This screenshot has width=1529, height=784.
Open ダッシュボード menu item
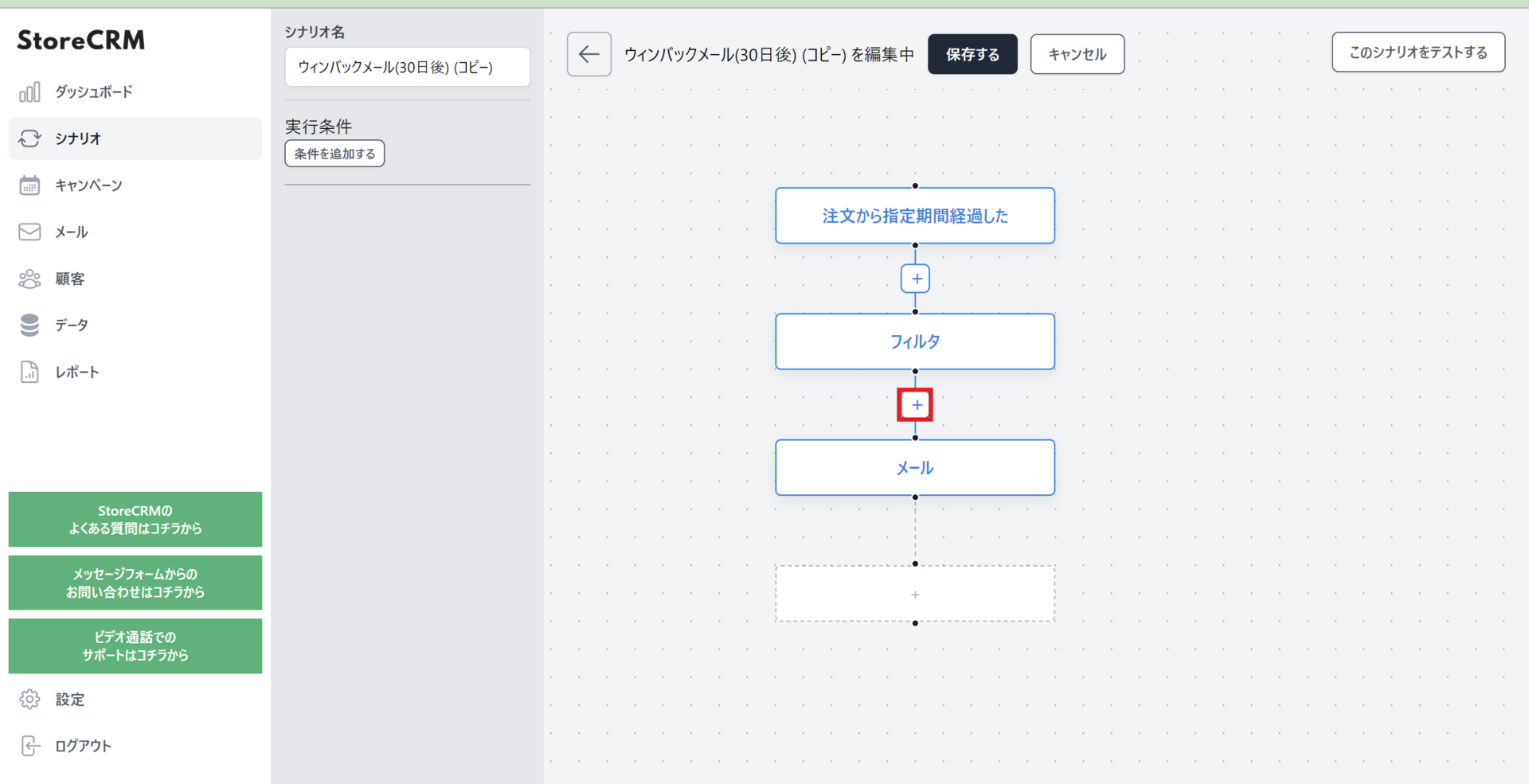(x=135, y=92)
